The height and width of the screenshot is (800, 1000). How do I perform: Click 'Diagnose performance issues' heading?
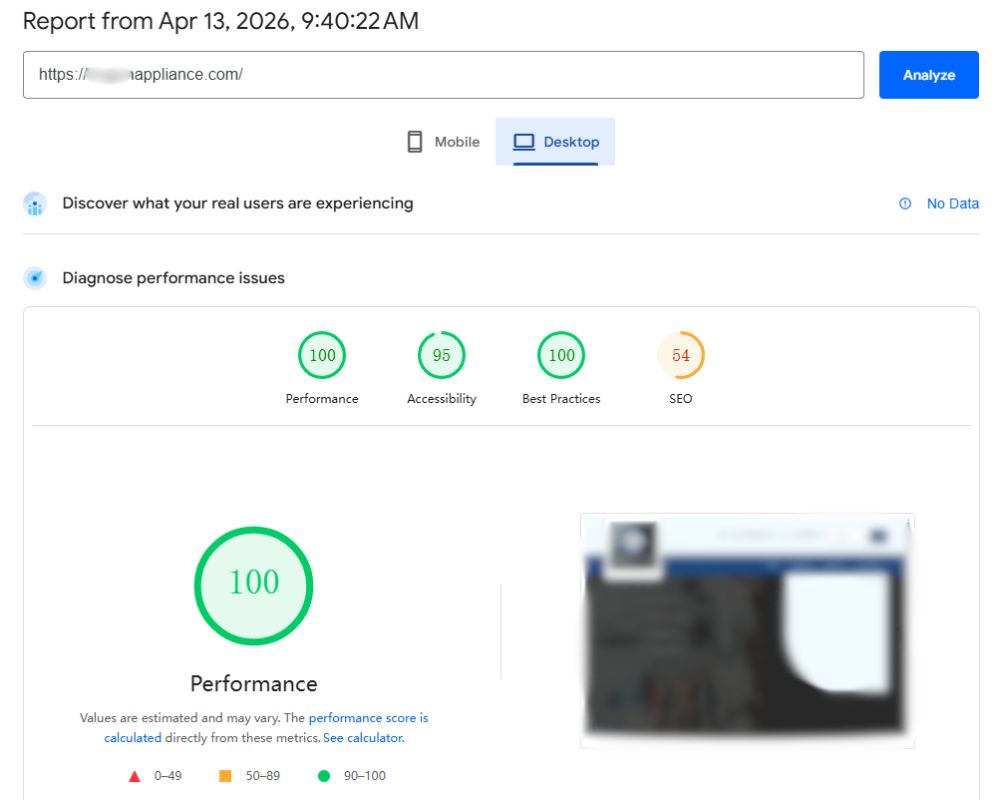(x=173, y=278)
